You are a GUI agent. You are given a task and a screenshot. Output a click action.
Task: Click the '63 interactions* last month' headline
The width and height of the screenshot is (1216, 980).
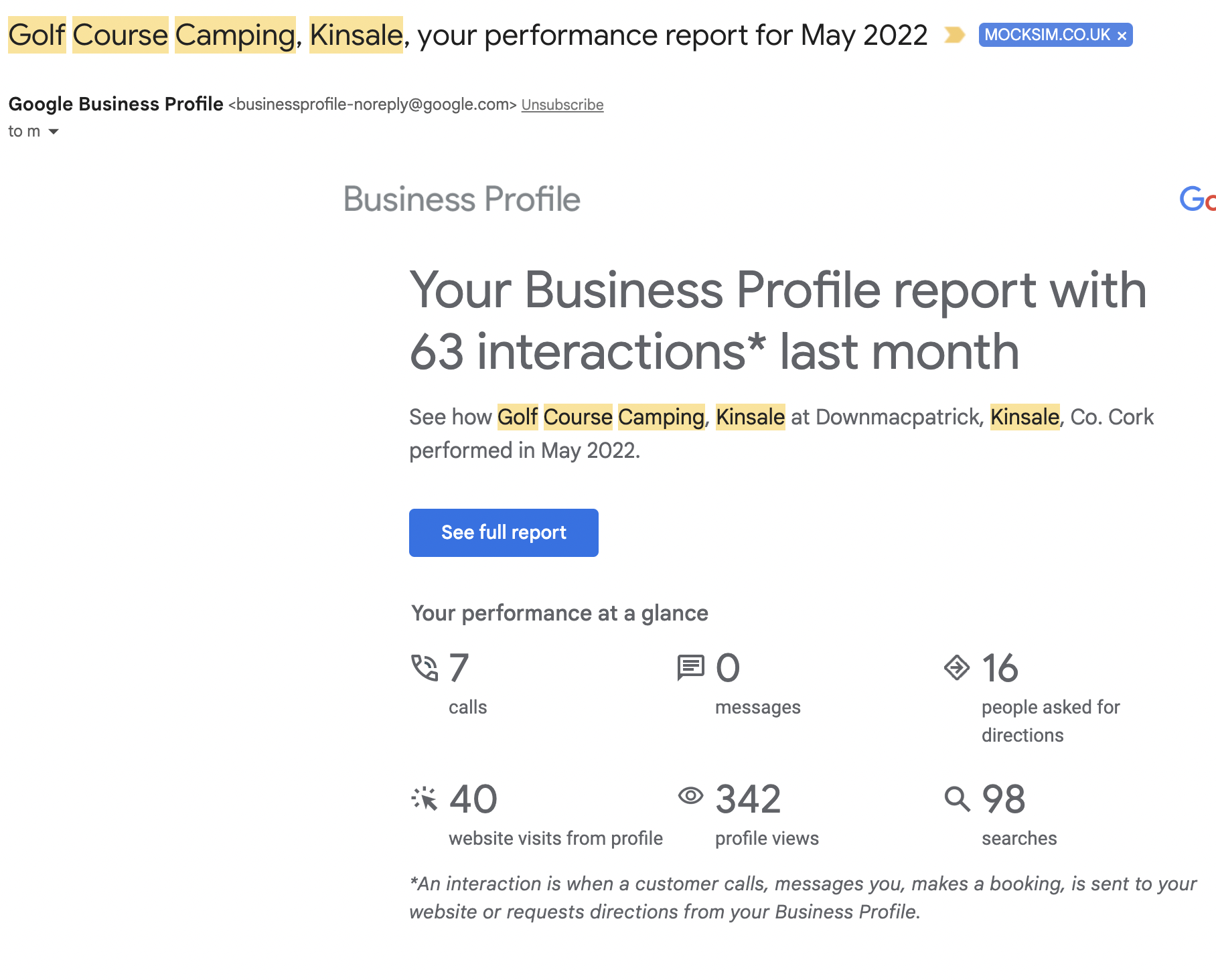coord(714,352)
